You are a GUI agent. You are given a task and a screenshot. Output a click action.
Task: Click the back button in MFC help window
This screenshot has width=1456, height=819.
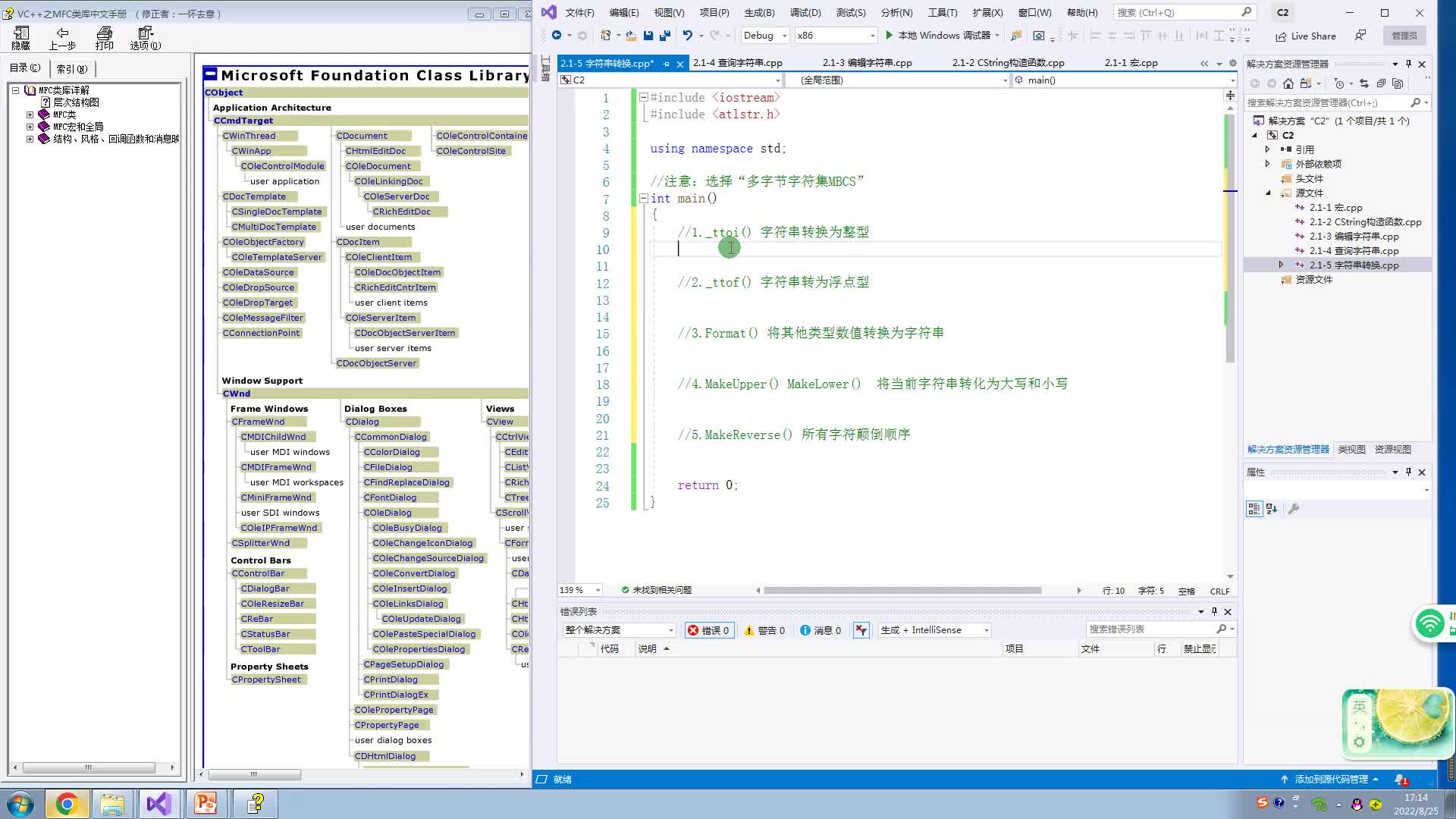tap(63, 38)
